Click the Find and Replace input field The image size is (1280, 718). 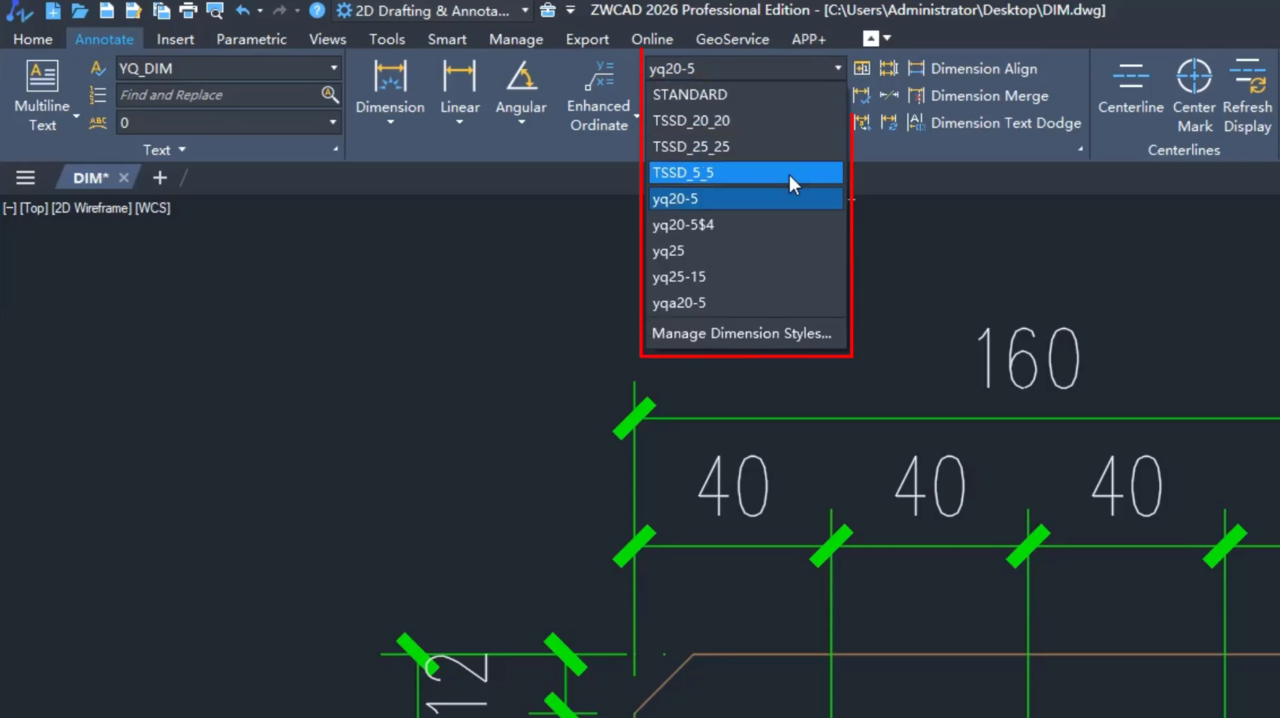coord(218,95)
